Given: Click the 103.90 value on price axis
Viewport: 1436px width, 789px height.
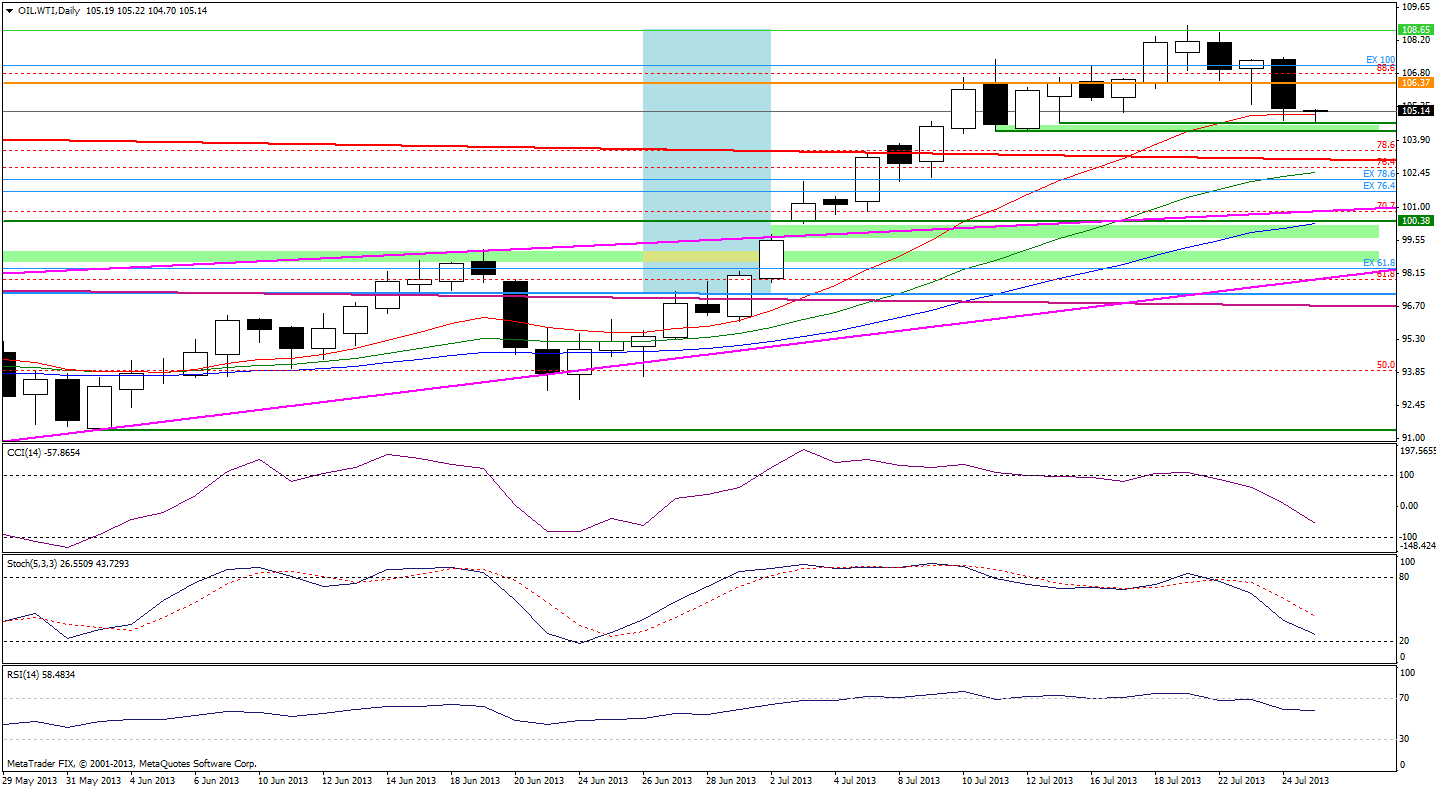Looking at the screenshot, I should 1417,140.
